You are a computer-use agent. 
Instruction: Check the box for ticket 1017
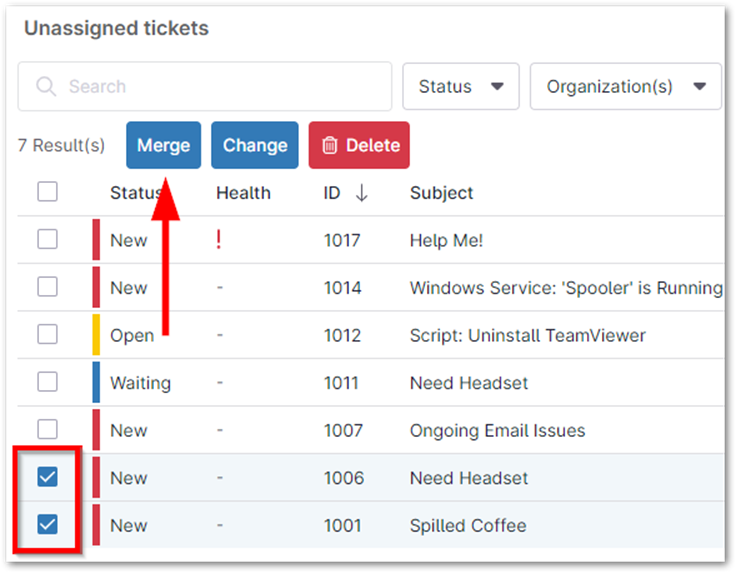47,239
